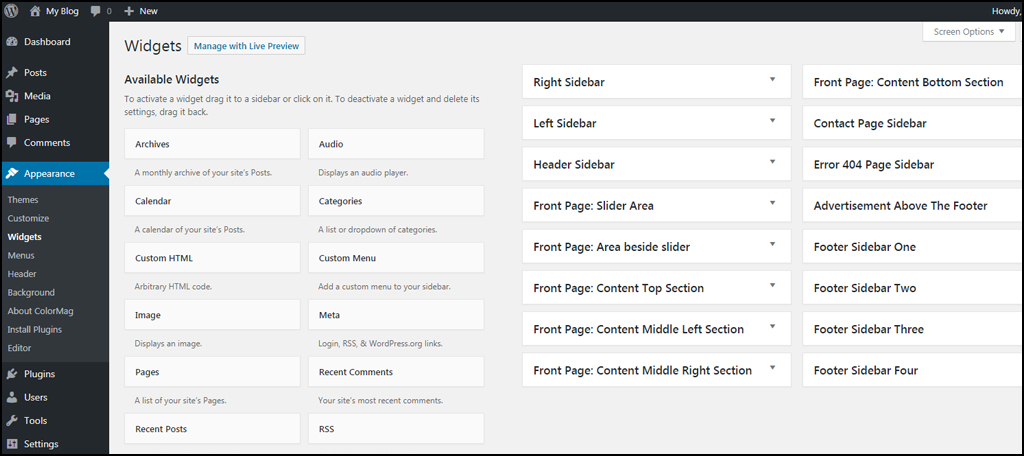Open Menus submenu item
The image size is (1024, 456).
pyautogui.click(x=21, y=255)
